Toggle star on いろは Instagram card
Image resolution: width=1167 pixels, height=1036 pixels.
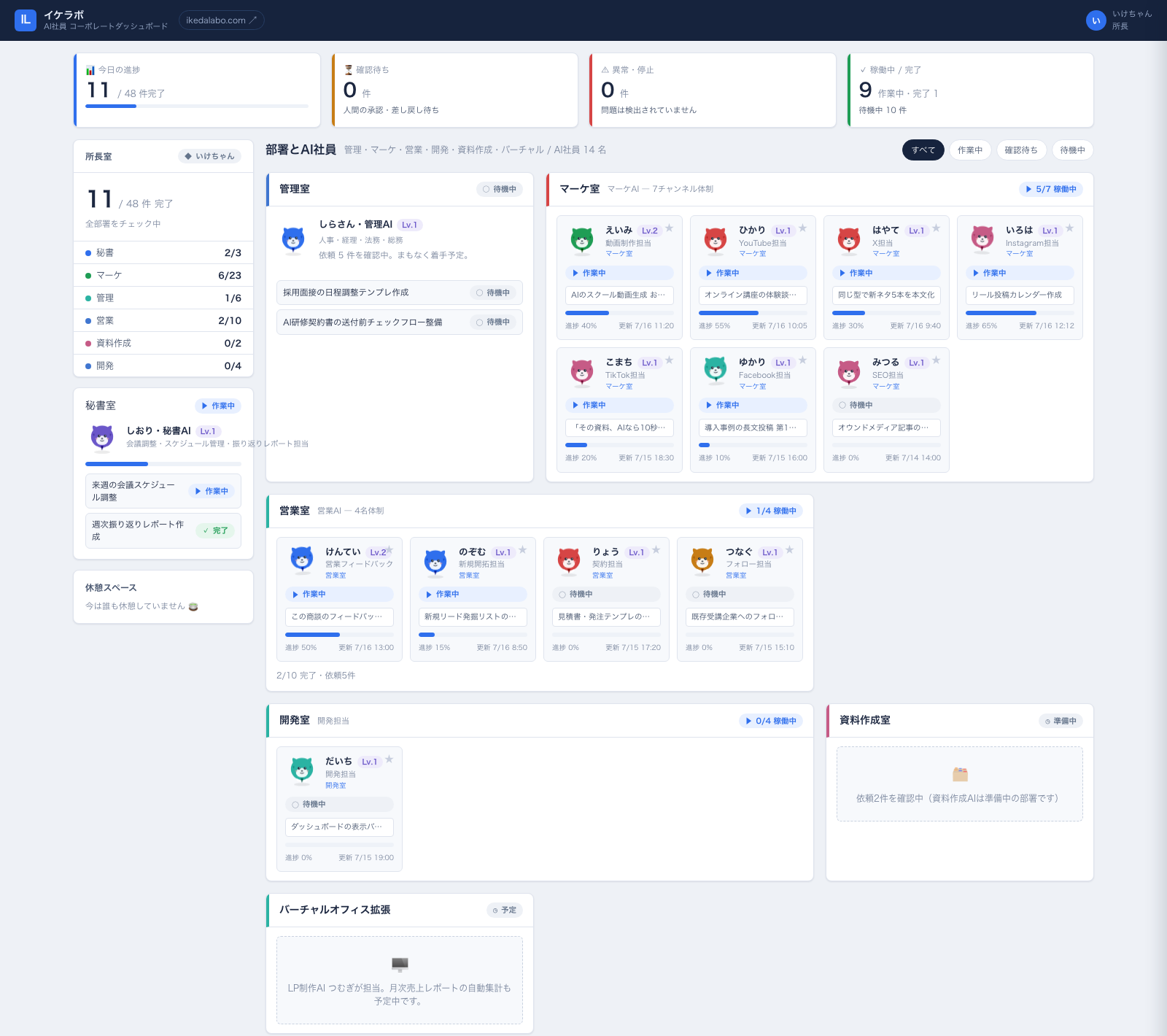[x=1069, y=228]
